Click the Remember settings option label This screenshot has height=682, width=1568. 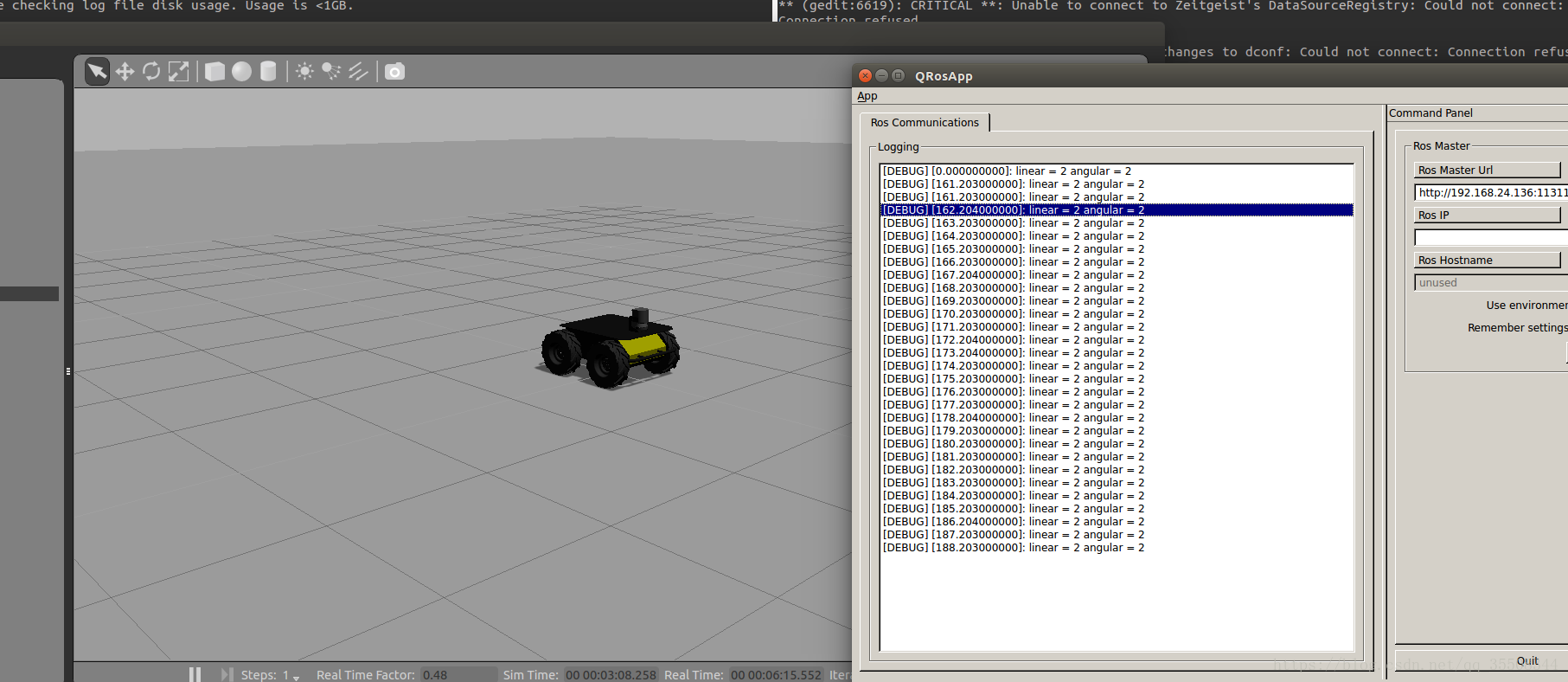[1517, 327]
